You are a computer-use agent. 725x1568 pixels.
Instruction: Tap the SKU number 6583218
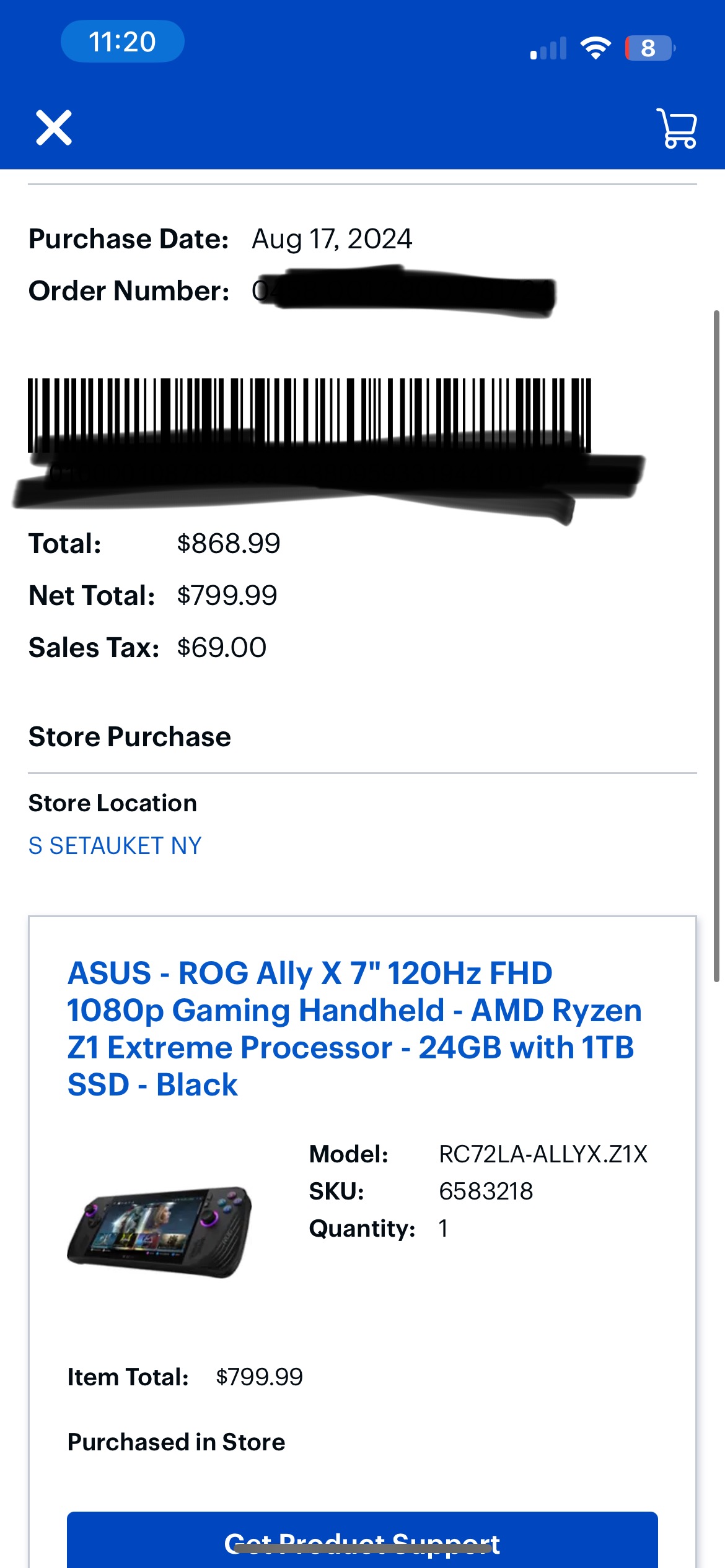pos(486,1191)
